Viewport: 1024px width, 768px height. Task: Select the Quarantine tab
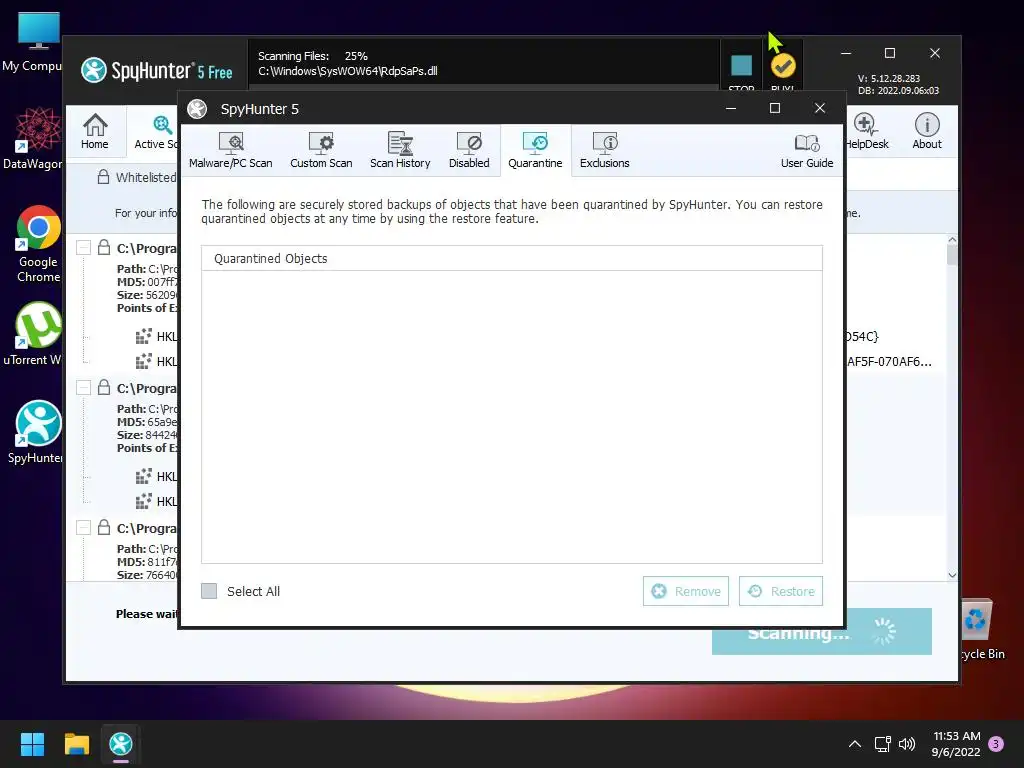535,150
